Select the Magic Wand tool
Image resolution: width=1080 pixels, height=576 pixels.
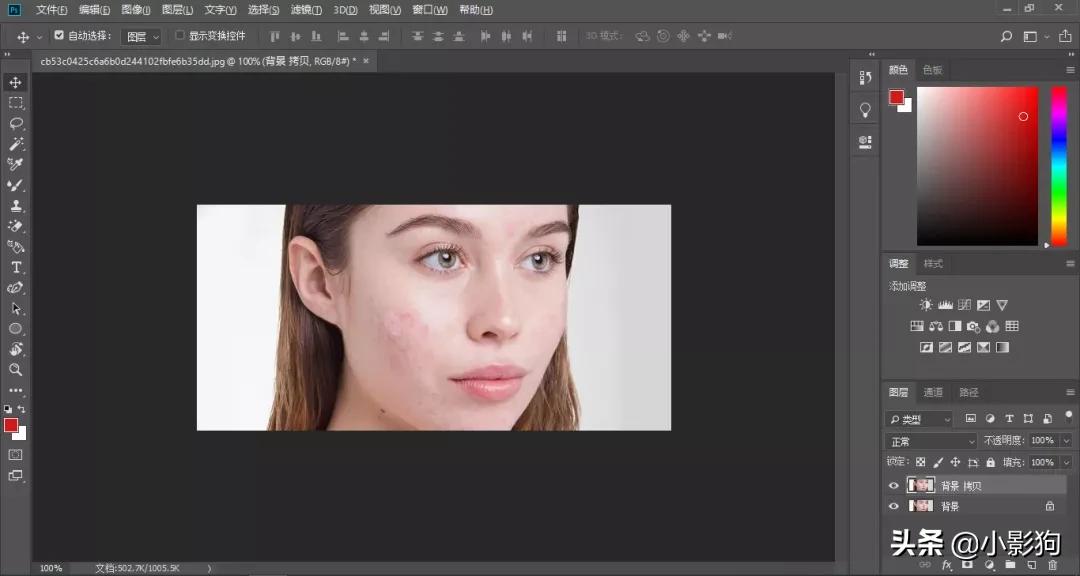pos(16,144)
